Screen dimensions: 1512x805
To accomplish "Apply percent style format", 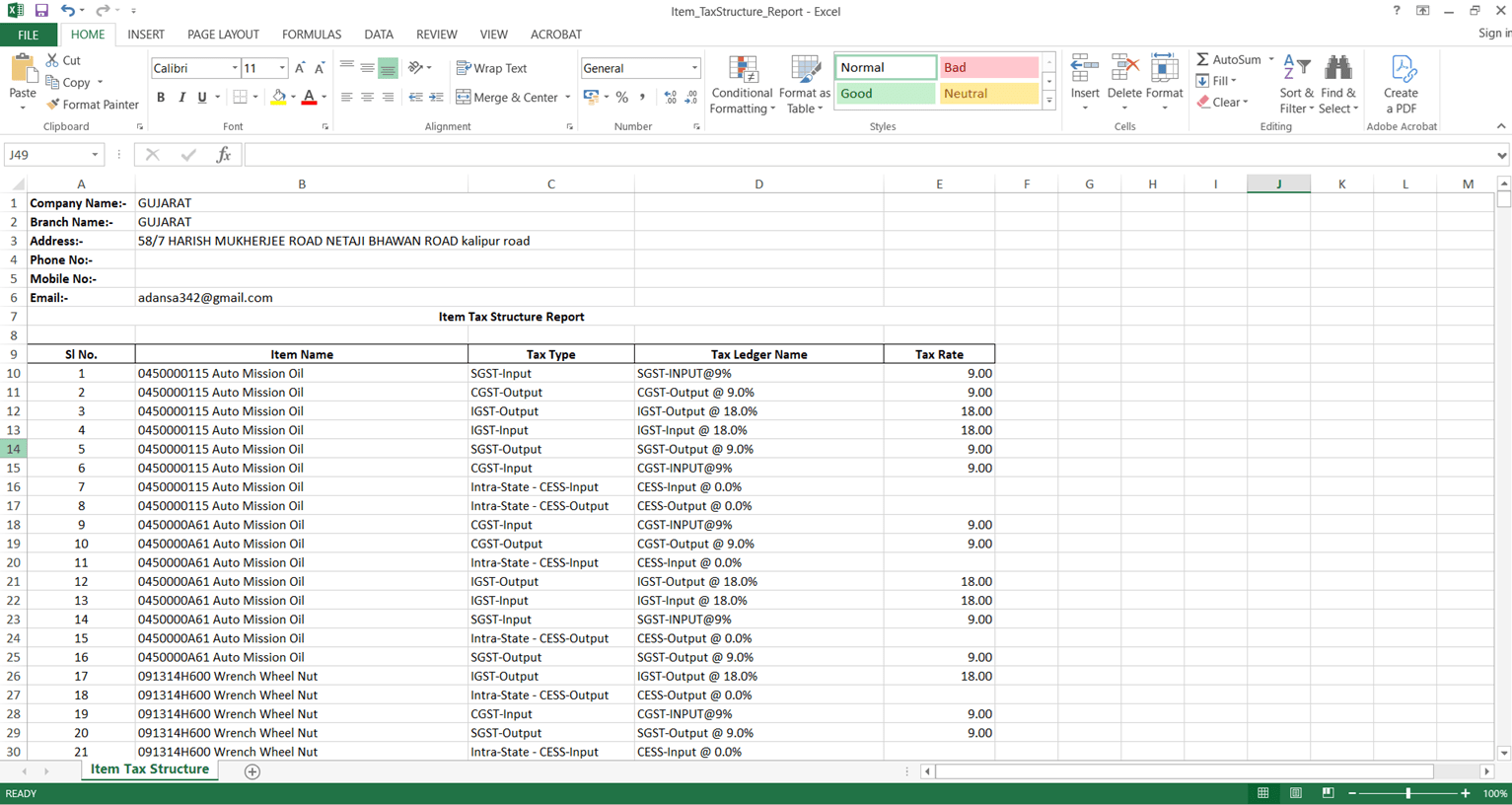I will pos(622,98).
